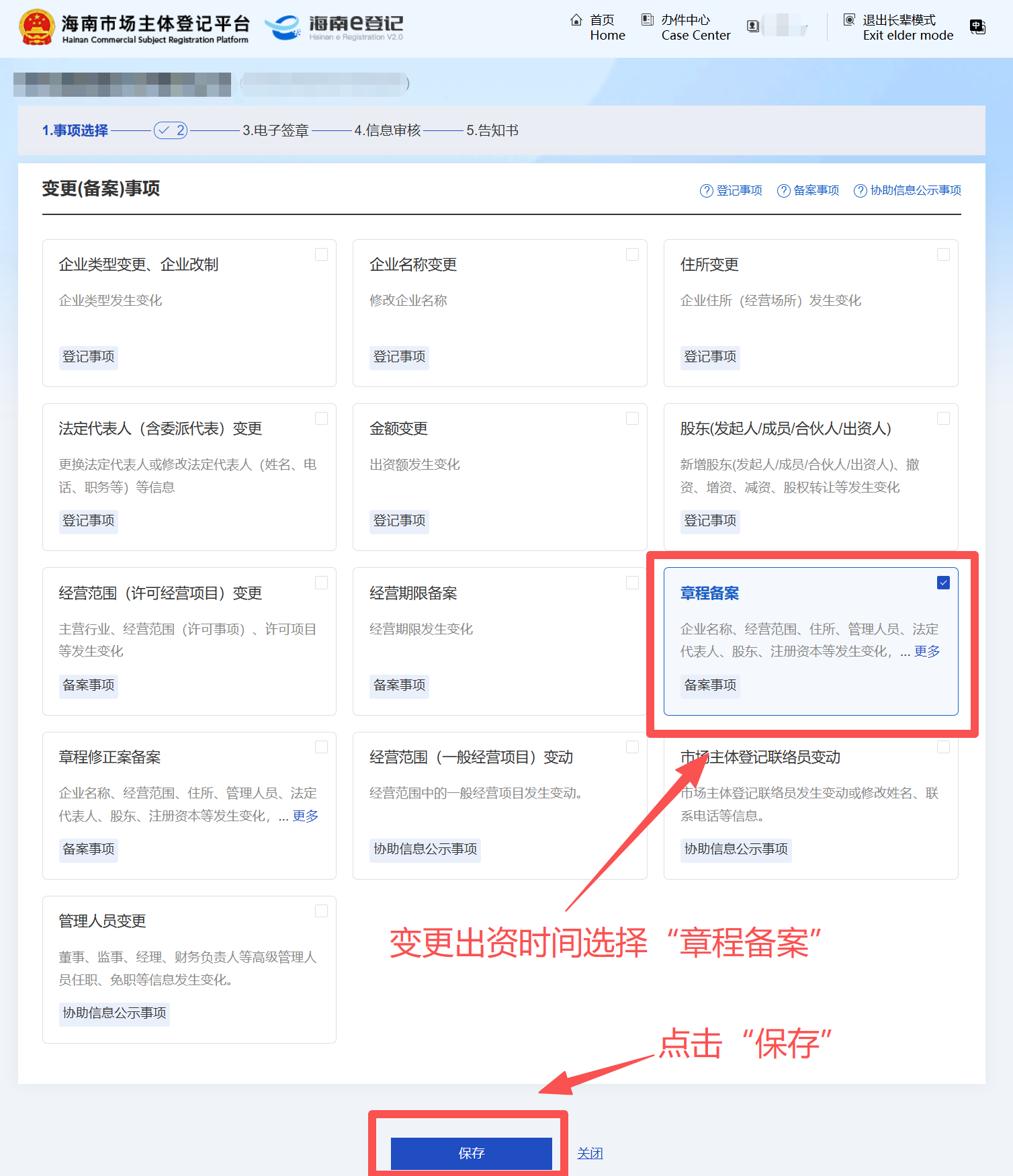Click help icon beside 协助信息公示事项
Image resolution: width=1013 pixels, height=1176 pixels.
(860, 191)
